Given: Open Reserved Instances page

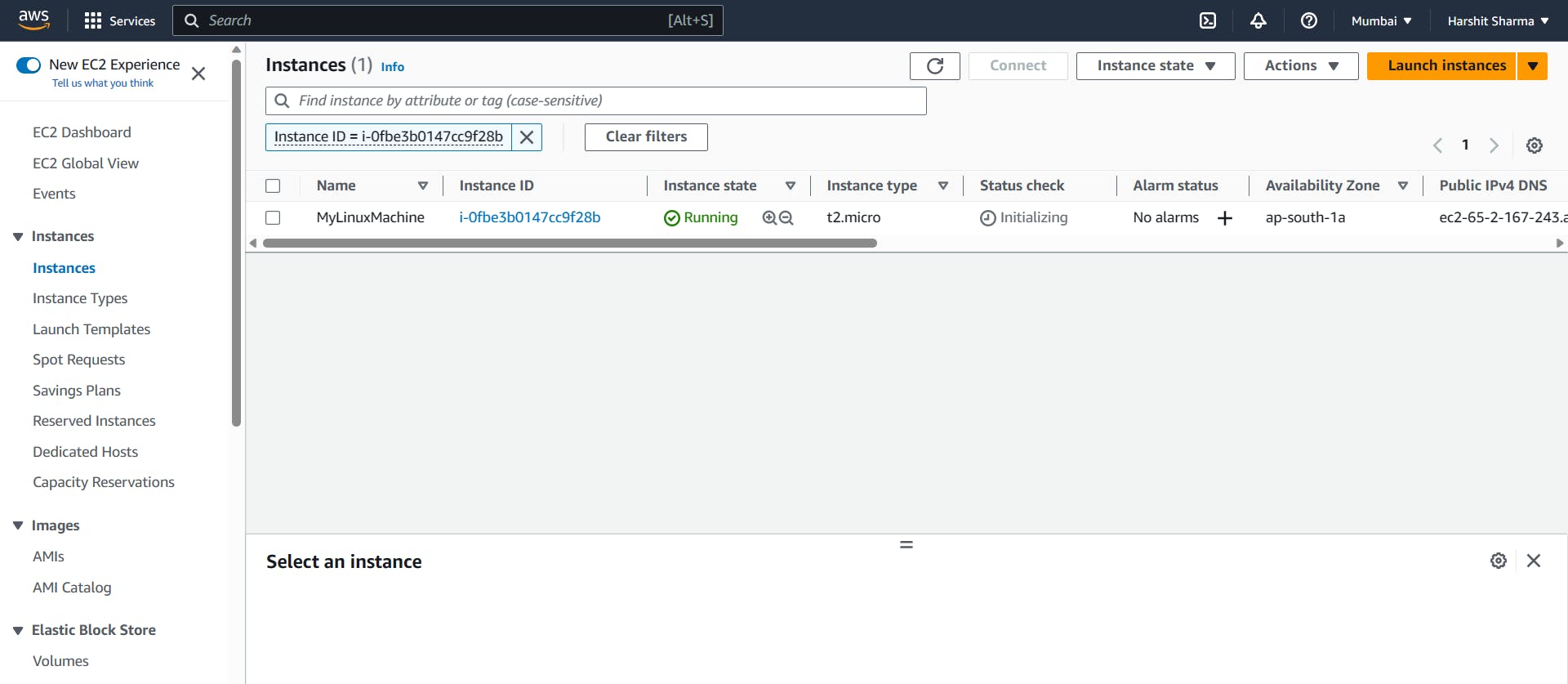Looking at the screenshot, I should [x=94, y=421].
